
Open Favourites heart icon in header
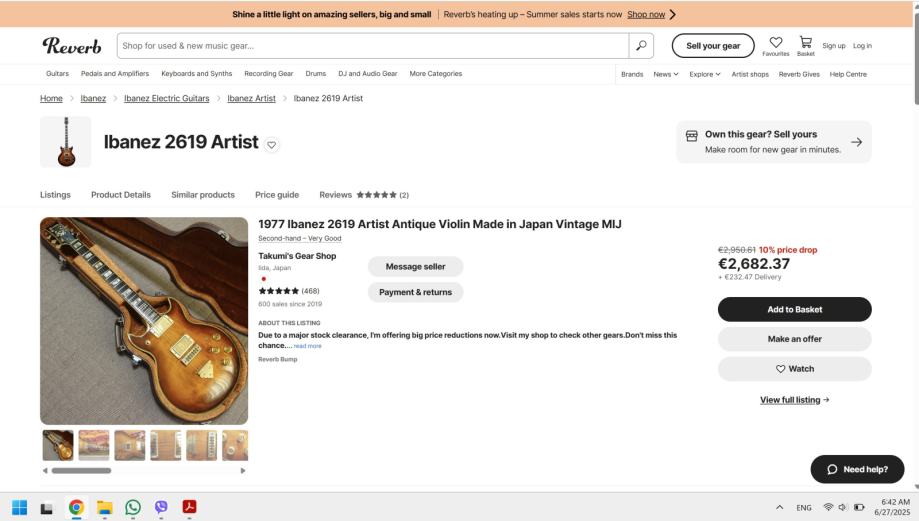[x=776, y=43]
